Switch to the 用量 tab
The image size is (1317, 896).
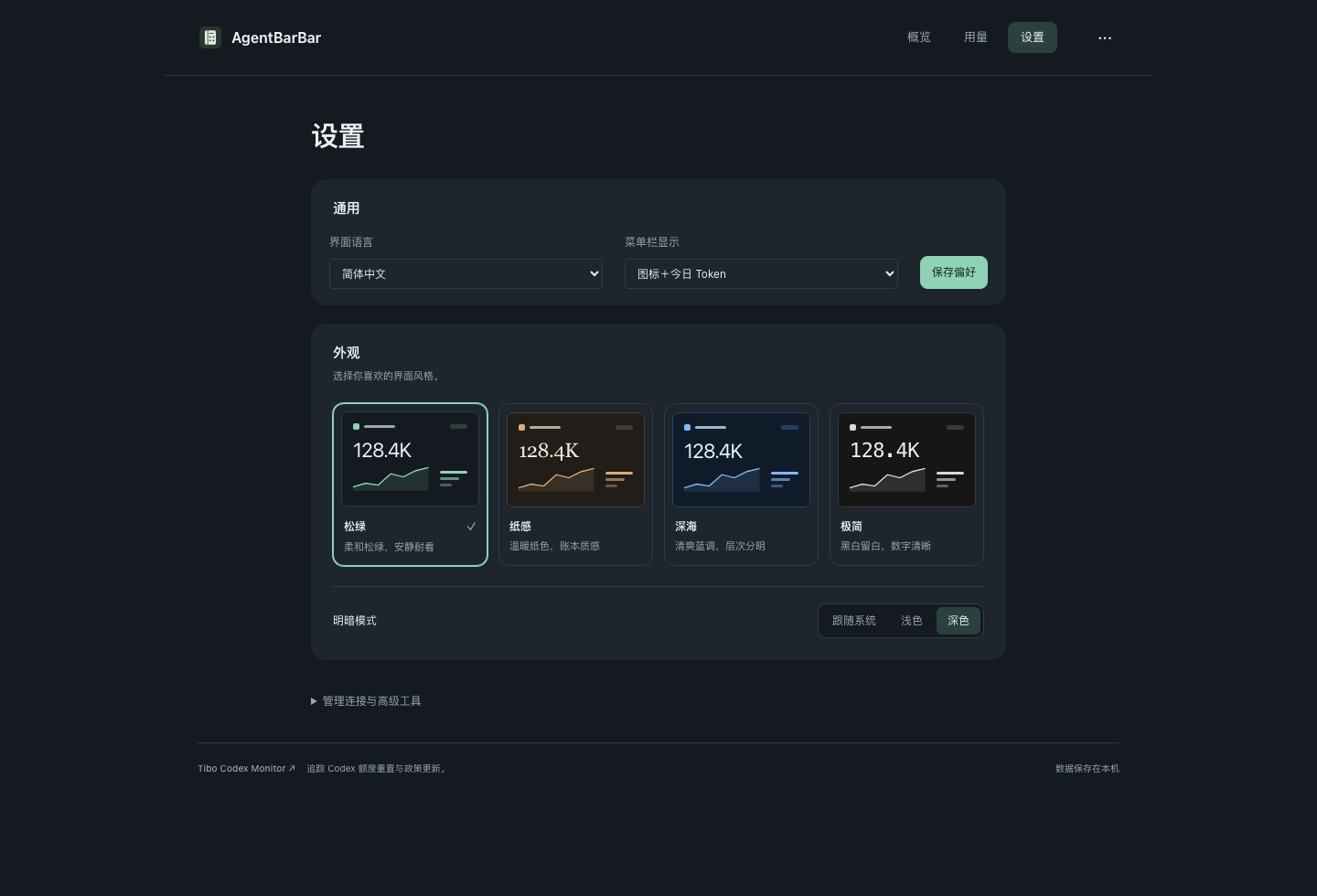(x=976, y=37)
